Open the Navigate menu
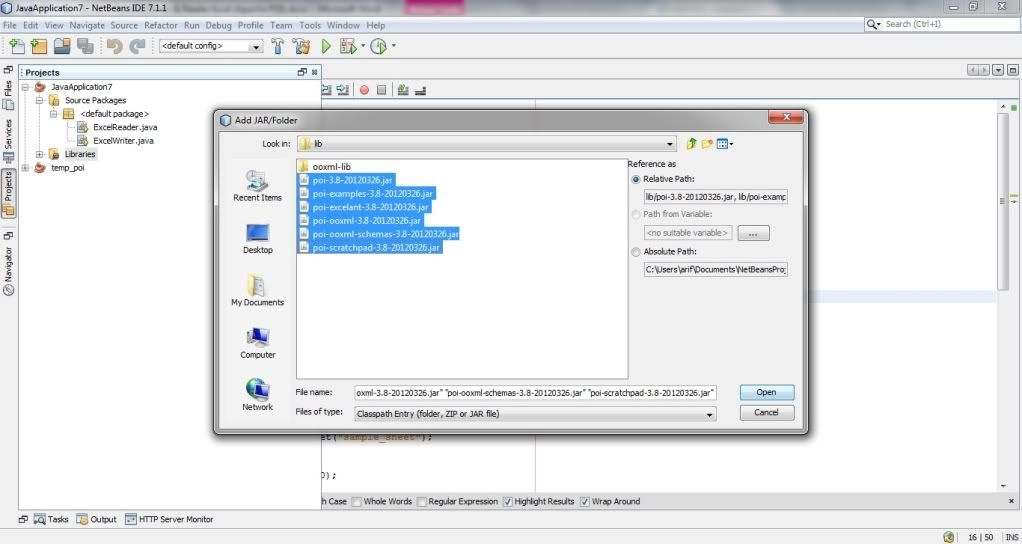 click(x=87, y=25)
